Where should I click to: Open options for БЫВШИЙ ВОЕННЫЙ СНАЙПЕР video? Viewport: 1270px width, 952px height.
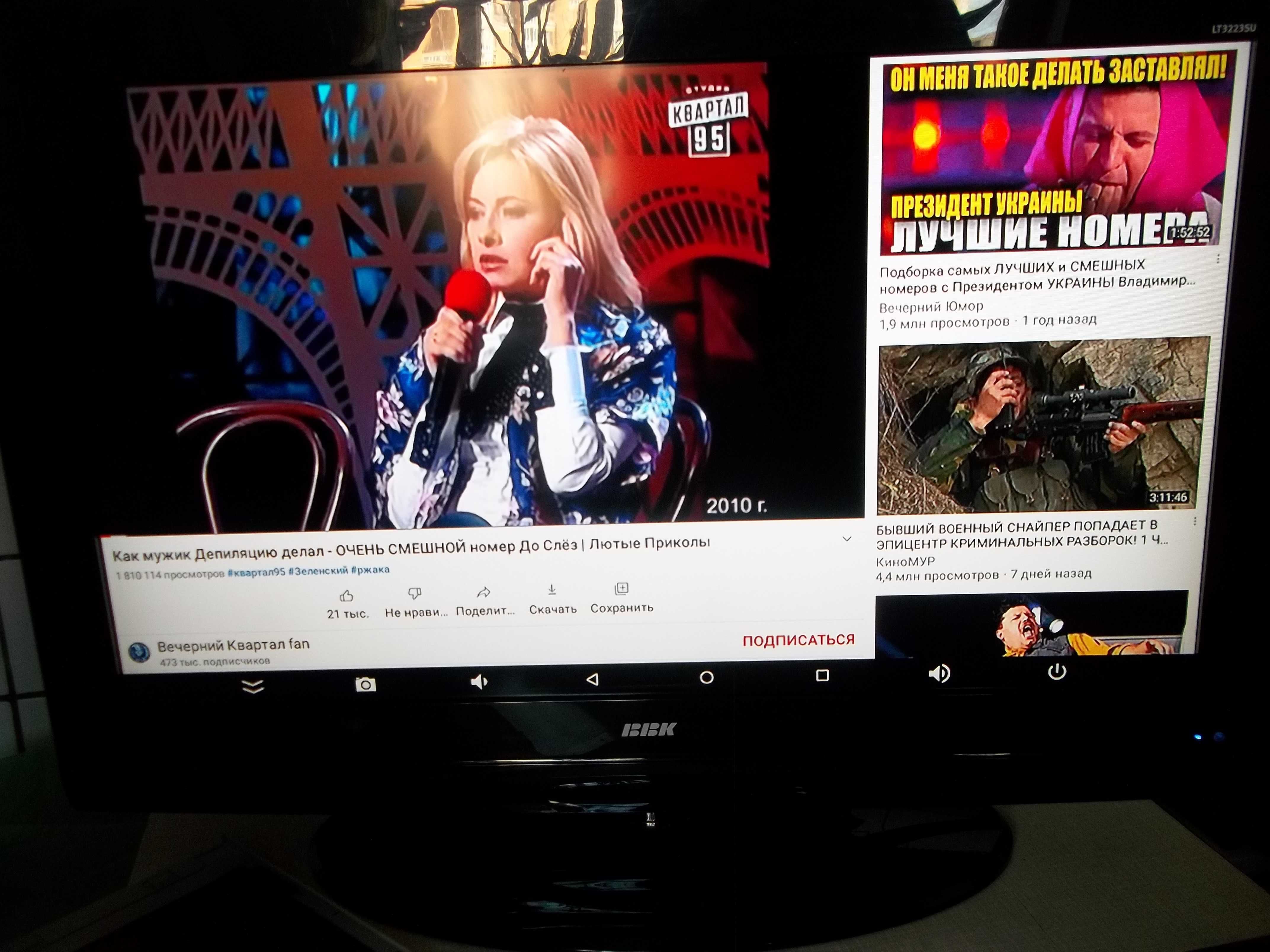(x=1195, y=521)
